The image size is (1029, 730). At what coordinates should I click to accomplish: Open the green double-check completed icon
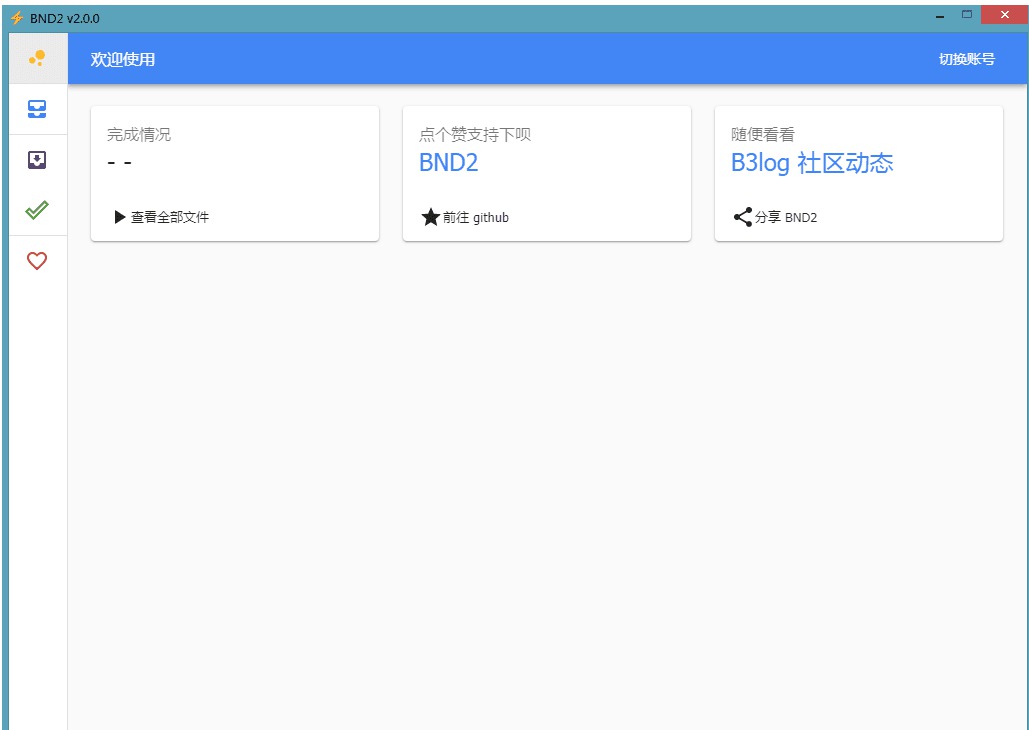click(x=37, y=210)
